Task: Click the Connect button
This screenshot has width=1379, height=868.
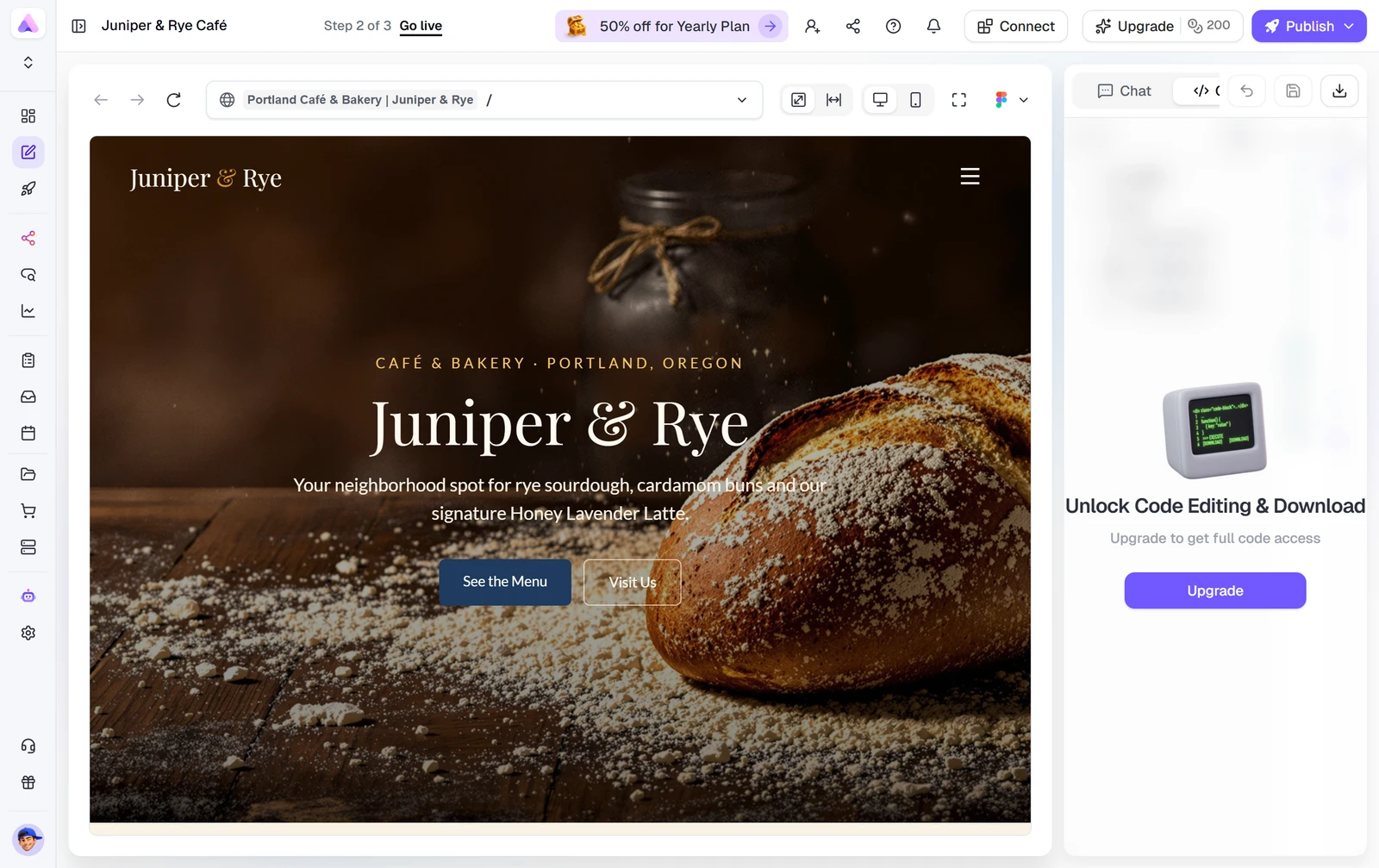Action: pos(1015,26)
